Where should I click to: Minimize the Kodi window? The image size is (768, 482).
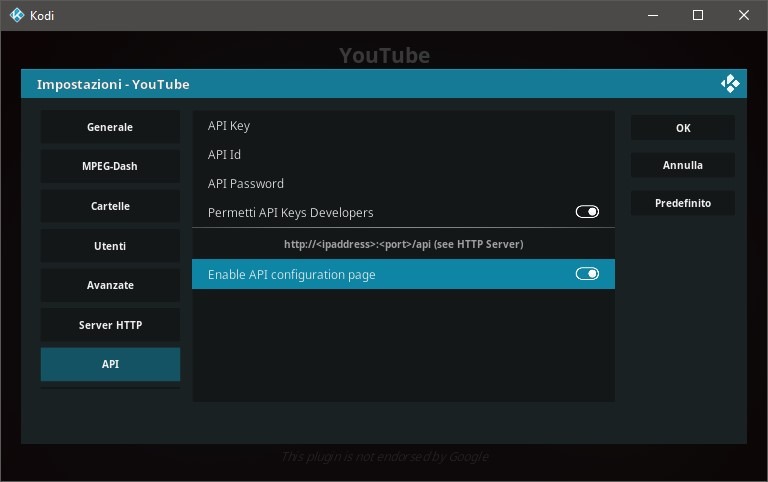(652, 15)
